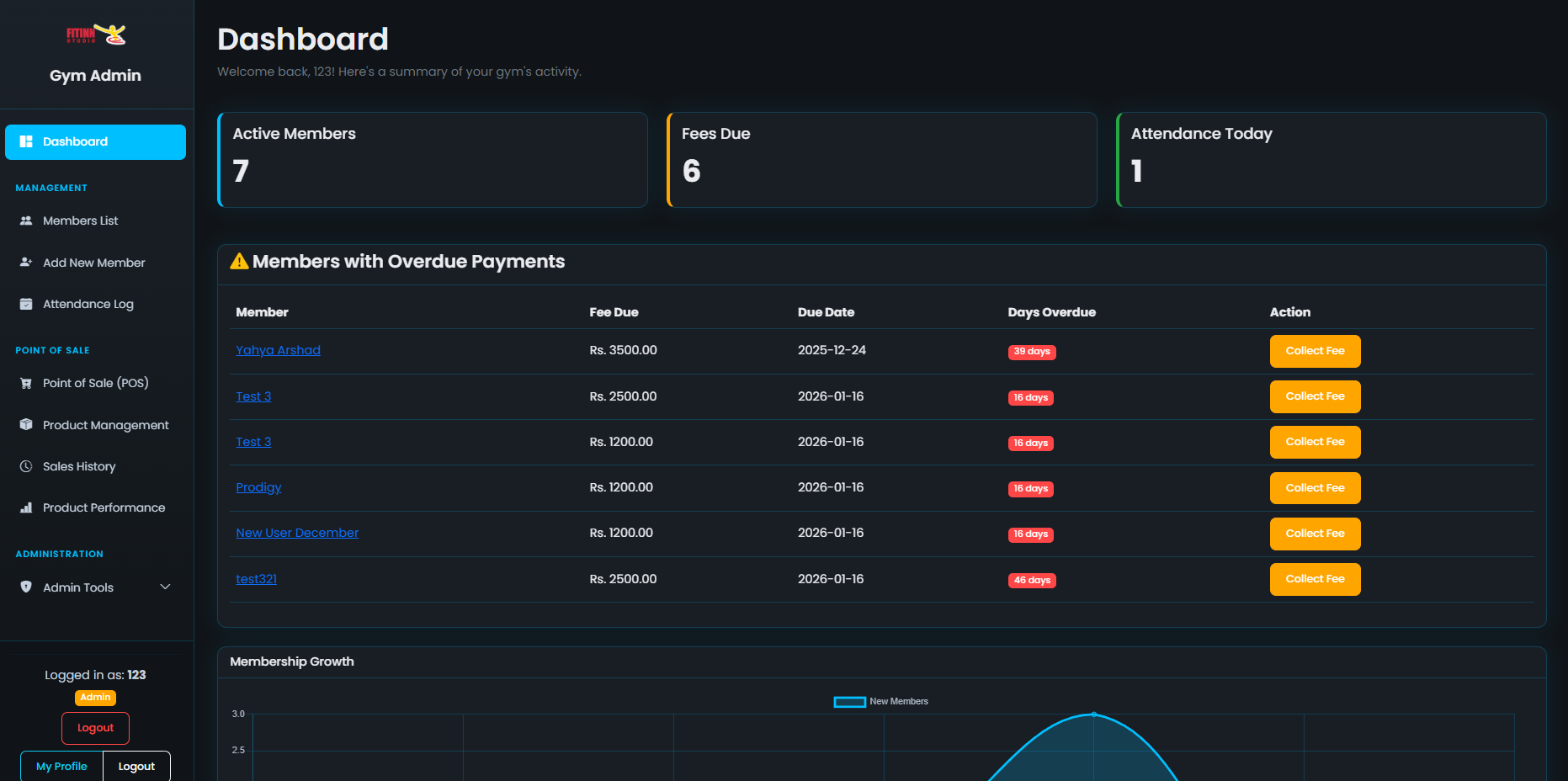Viewport: 1568px width, 781px height.
Task: Select the Members List icon in sidebar
Action: tap(25, 220)
